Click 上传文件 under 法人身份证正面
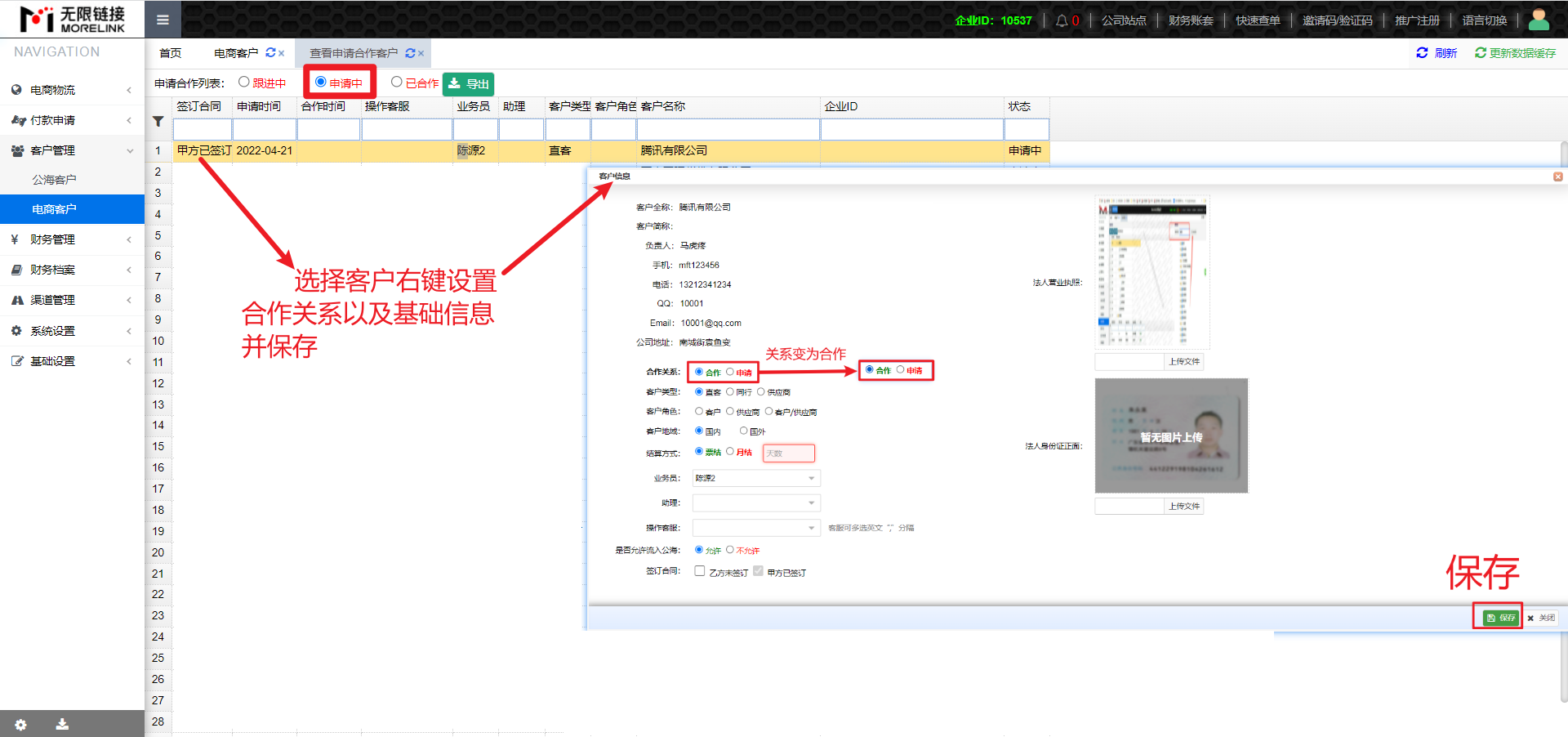1568x737 pixels. [1183, 506]
